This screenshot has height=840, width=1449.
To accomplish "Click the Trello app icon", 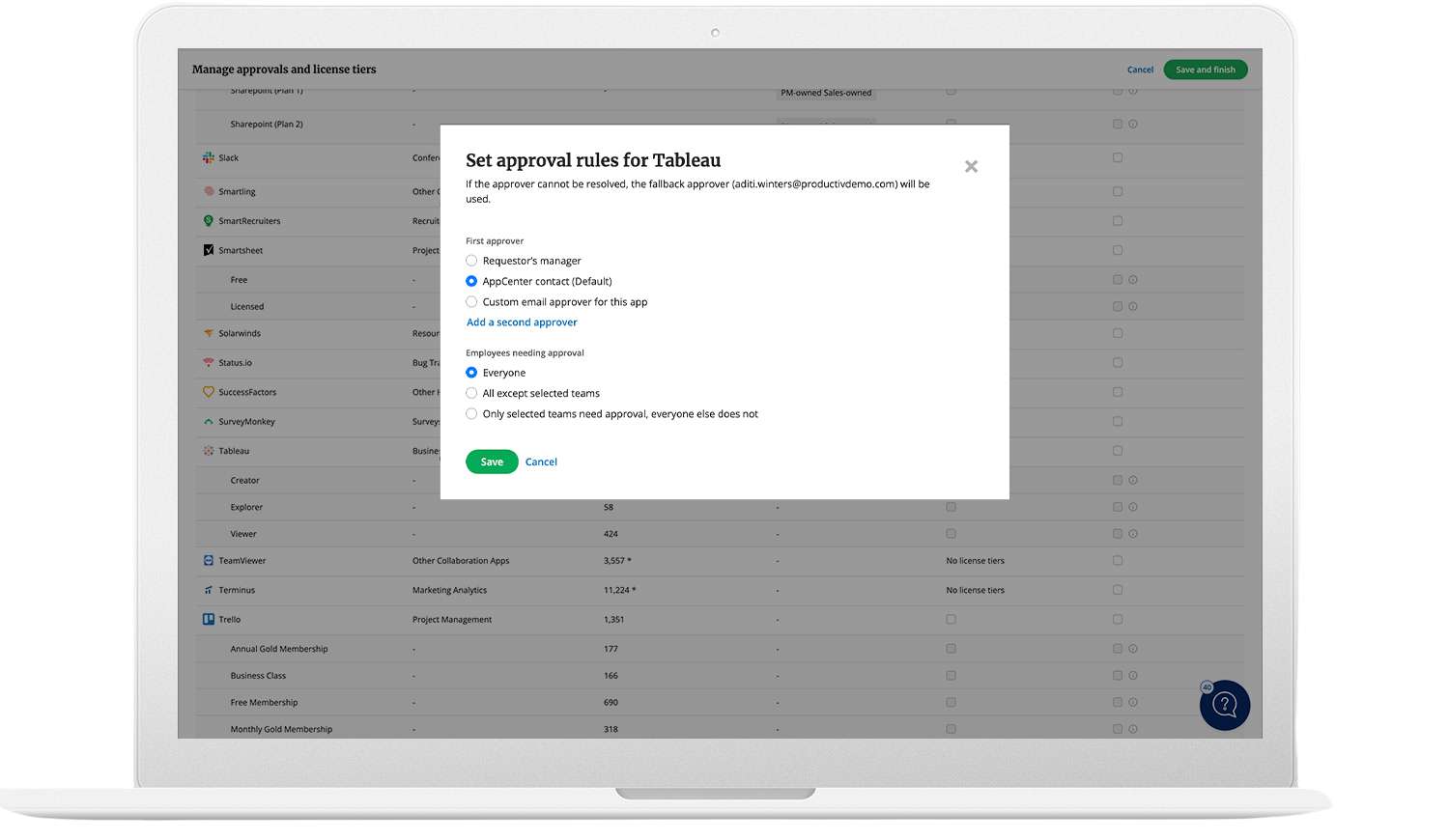I will (208, 620).
